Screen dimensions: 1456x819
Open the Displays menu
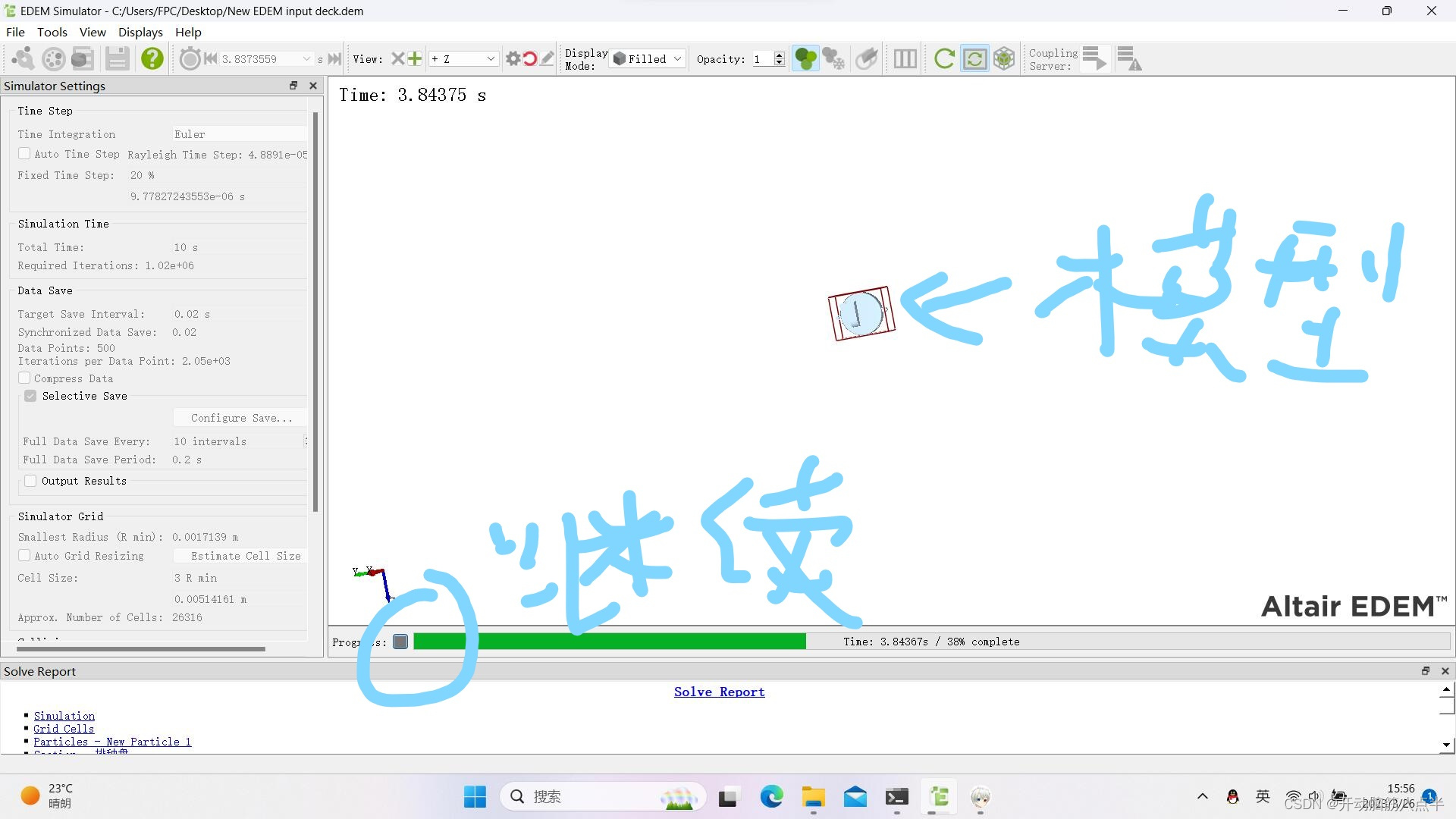(x=140, y=32)
